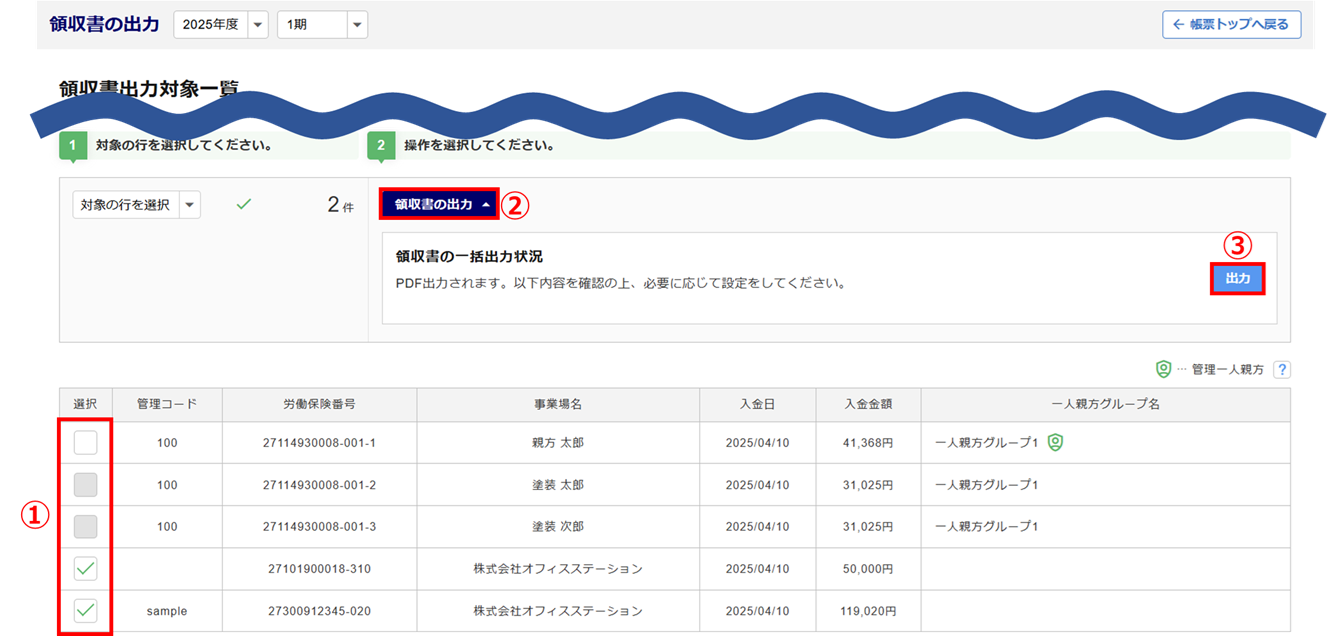Image resolution: width=1327 pixels, height=636 pixels.
Task: Uncheck the row with 入金金額 50,000円
Action: pyautogui.click(x=86, y=569)
